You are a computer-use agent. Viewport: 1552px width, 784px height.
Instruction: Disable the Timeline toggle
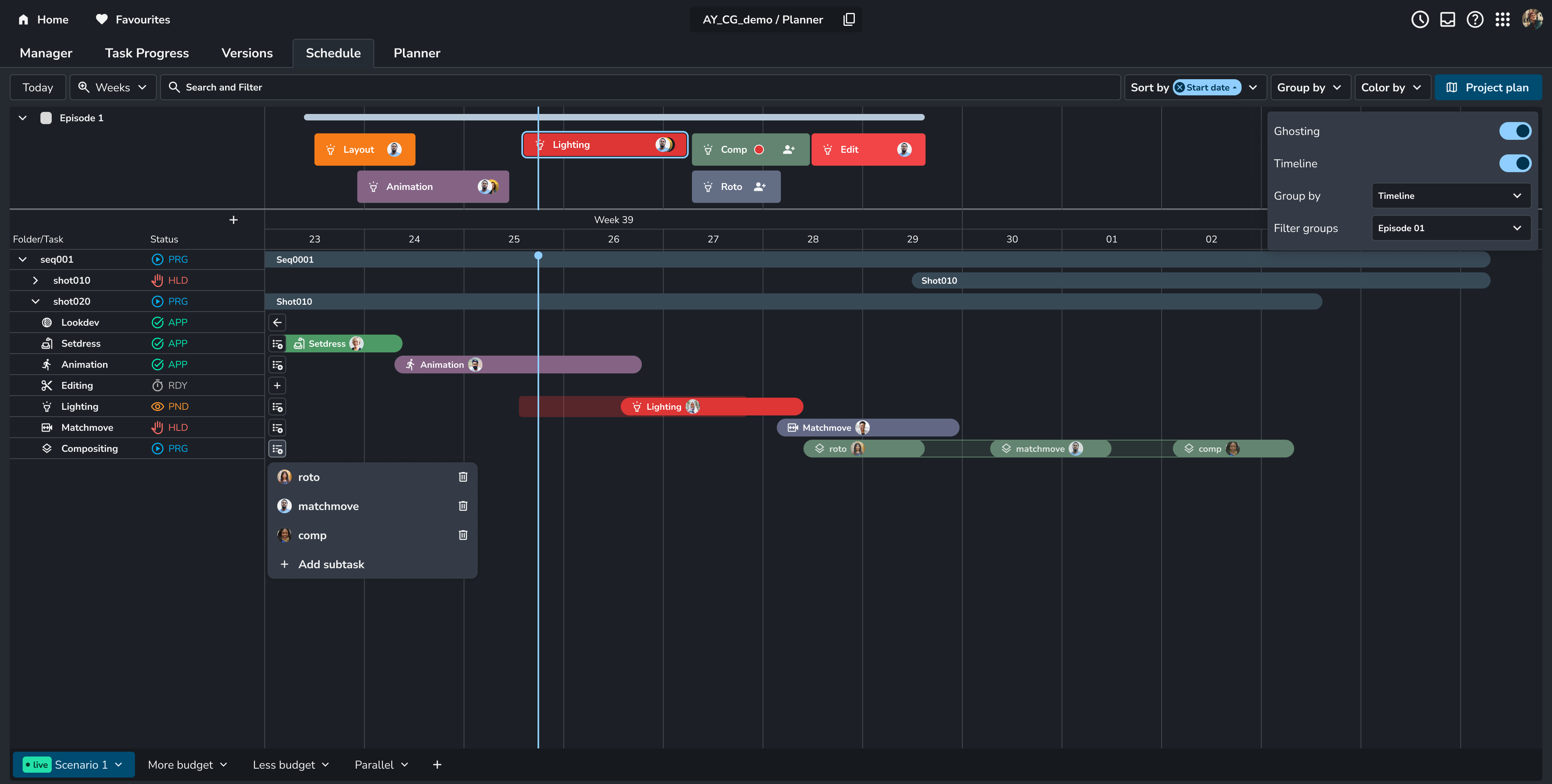tap(1515, 163)
